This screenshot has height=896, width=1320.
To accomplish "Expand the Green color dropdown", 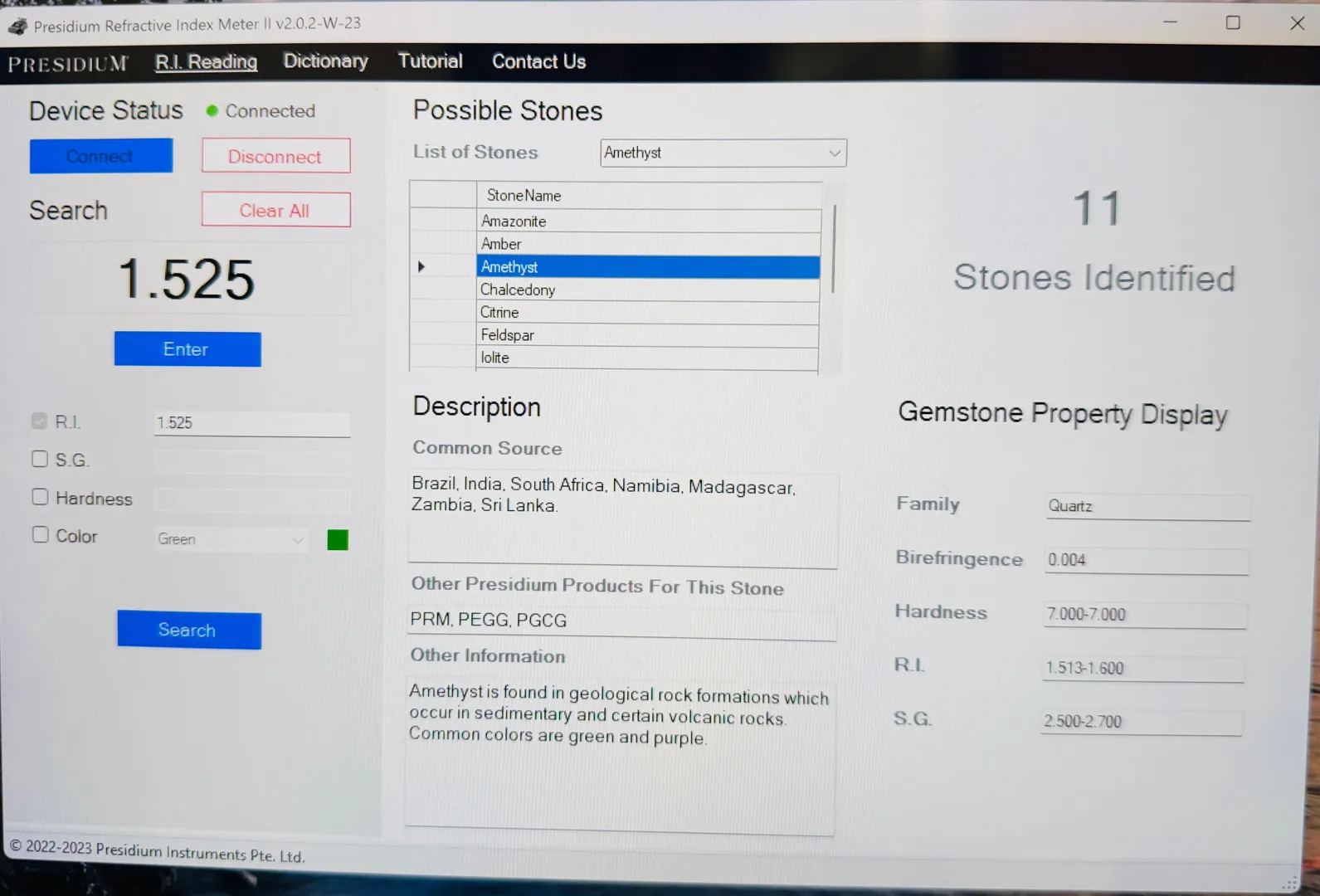I will click(x=297, y=540).
